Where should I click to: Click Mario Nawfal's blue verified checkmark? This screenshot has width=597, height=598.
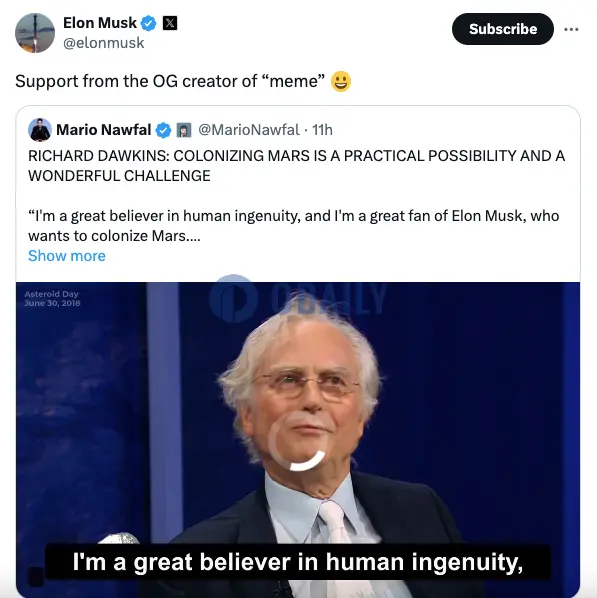click(x=163, y=130)
